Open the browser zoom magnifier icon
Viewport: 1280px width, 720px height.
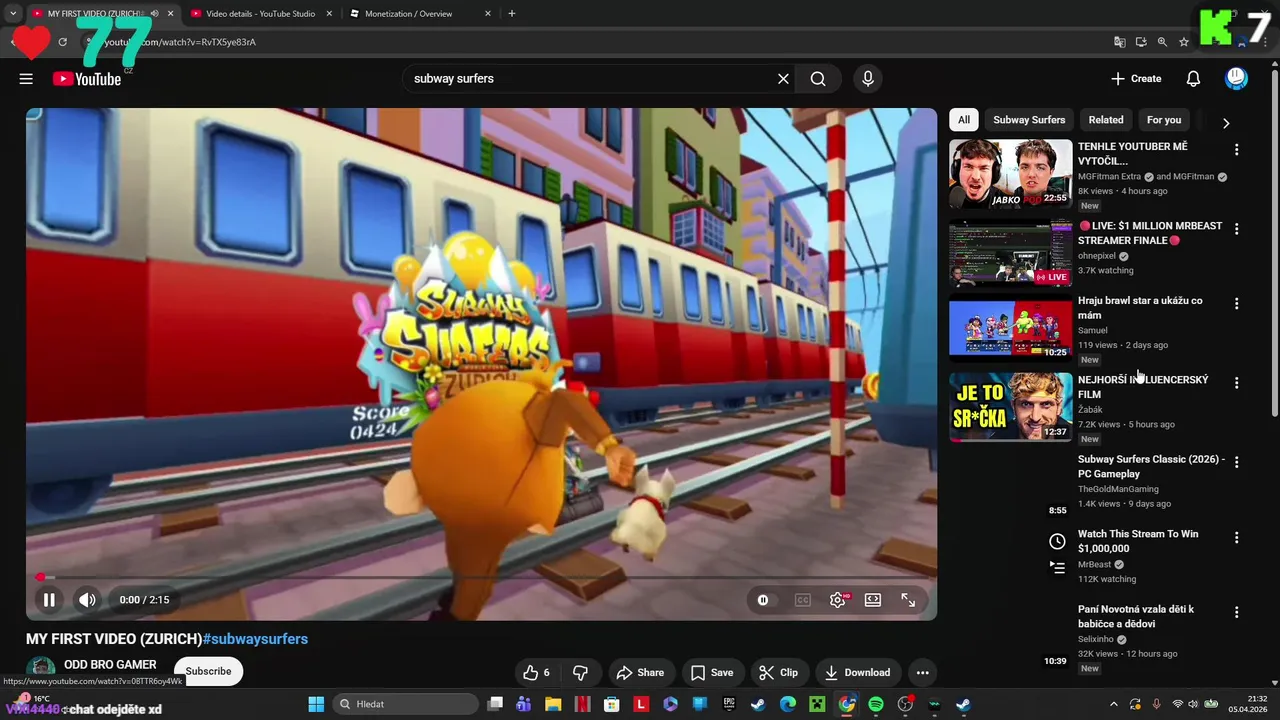point(1162,42)
